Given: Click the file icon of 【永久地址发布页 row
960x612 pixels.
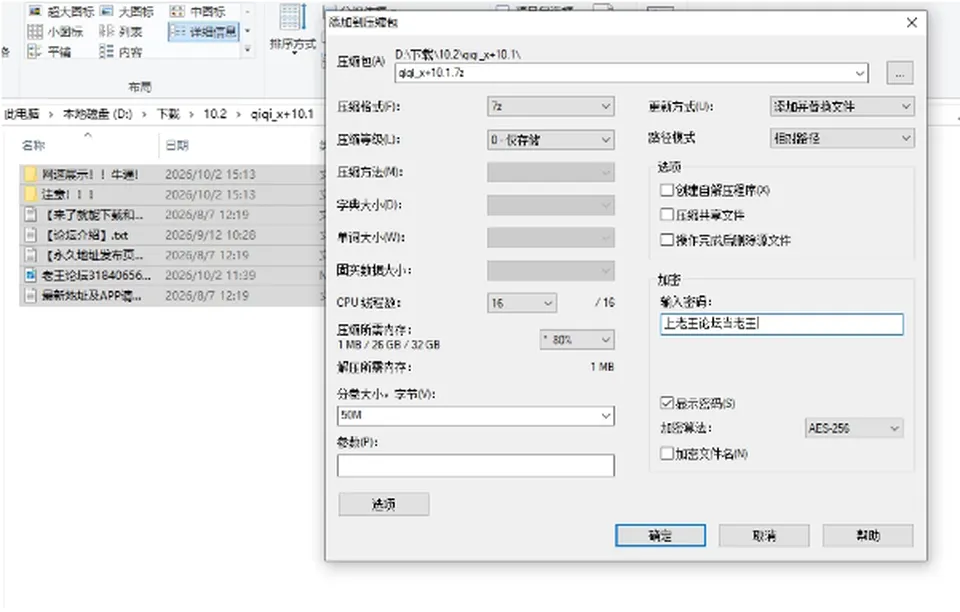Looking at the screenshot, I should click(x=30, y=255).
